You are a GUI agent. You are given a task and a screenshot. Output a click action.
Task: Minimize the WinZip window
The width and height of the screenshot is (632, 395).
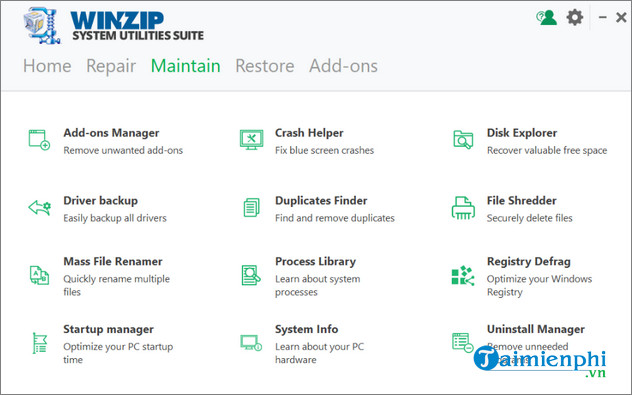(603, 17)
